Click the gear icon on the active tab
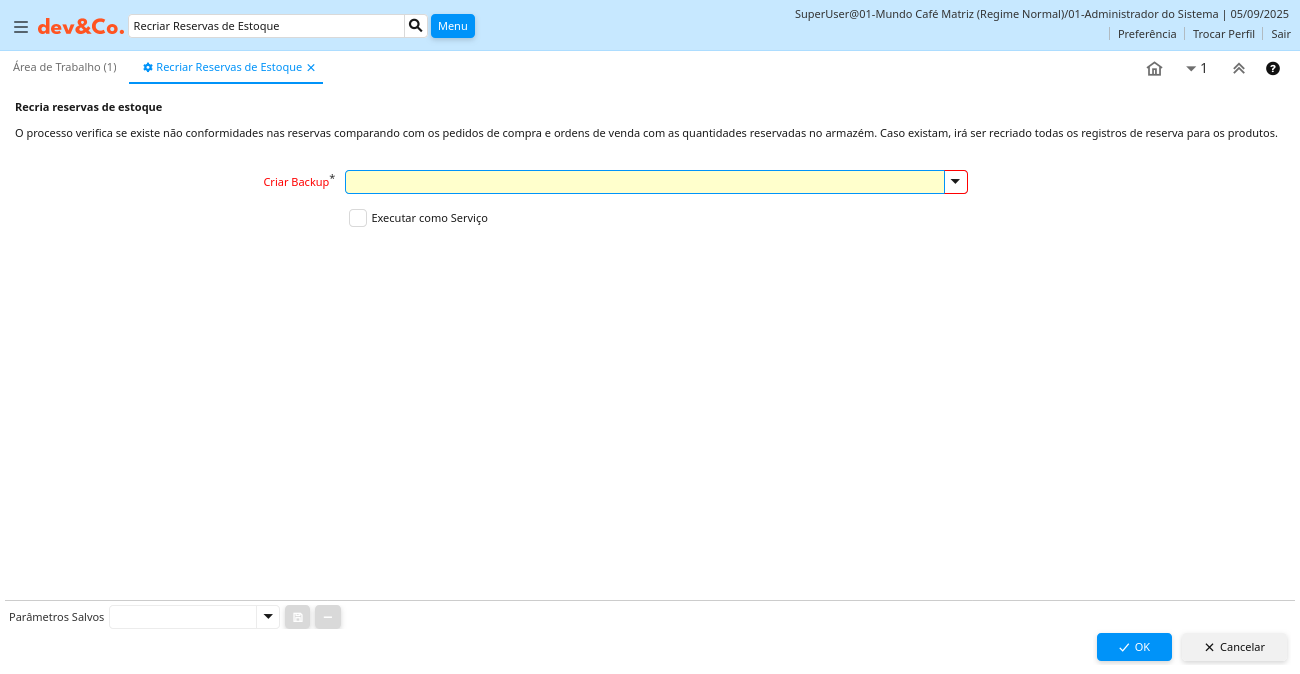The width and height of the screenshot is (1300, 674). tap(148, 67)
